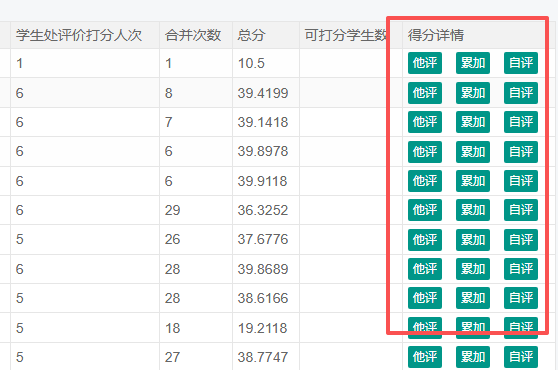558x370 pixels.
Task: Click the 合并次数 column header
Action: click(x=196, y=35)
